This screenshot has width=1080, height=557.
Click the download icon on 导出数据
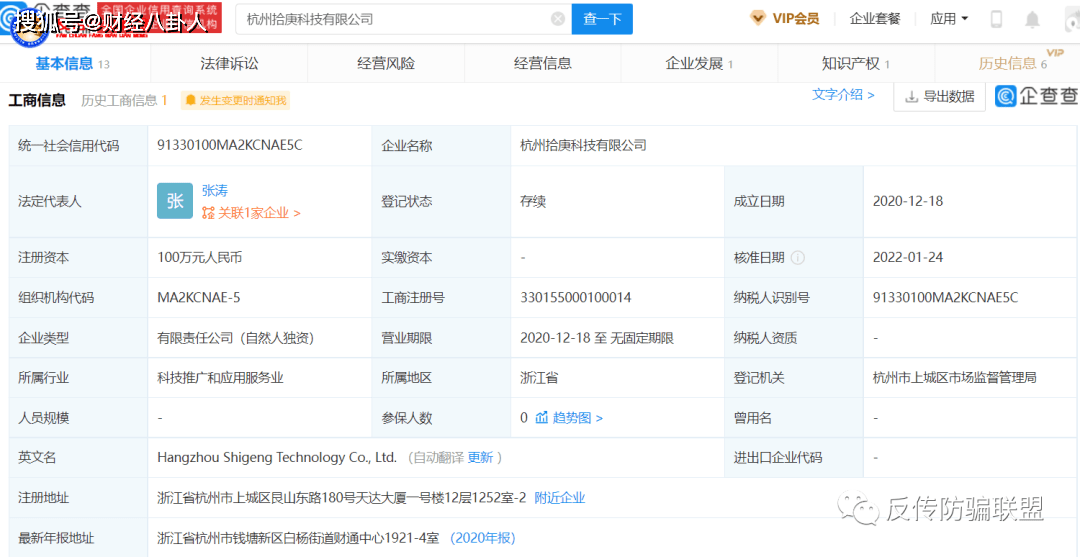pos(911,96)
